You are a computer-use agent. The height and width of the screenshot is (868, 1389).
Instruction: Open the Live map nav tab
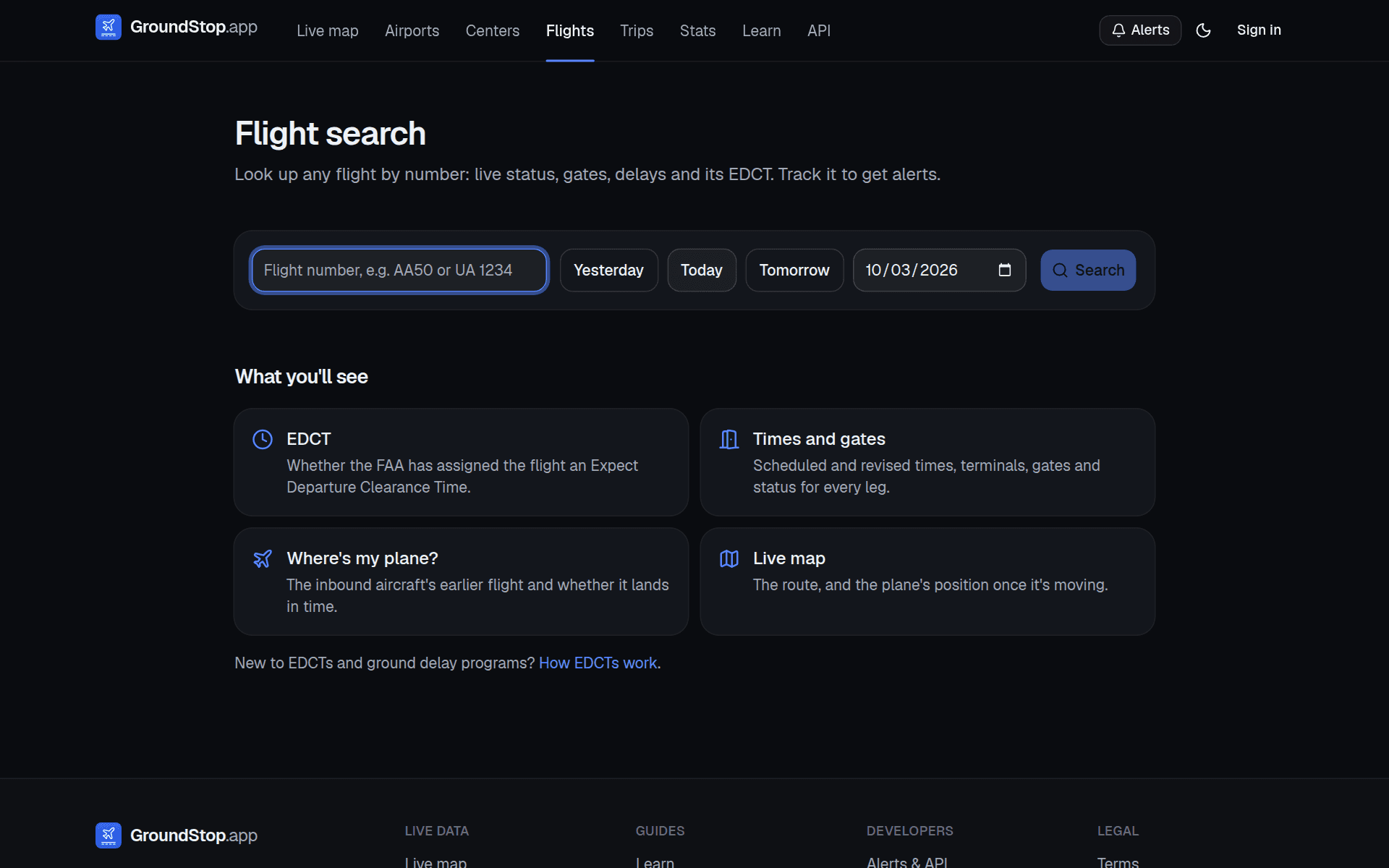328,30
